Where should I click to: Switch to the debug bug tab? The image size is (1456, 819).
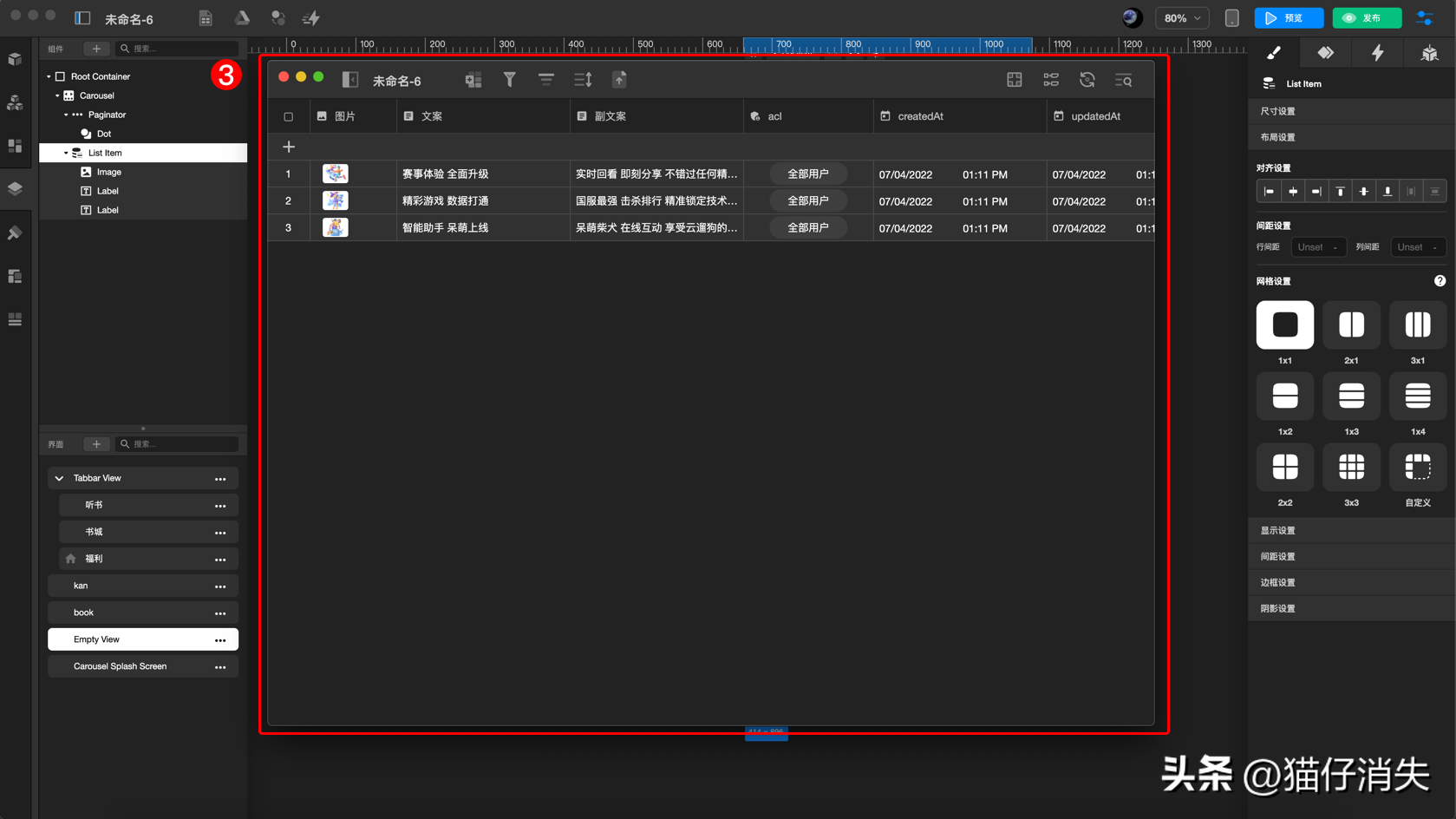[x=1429, y=53]
